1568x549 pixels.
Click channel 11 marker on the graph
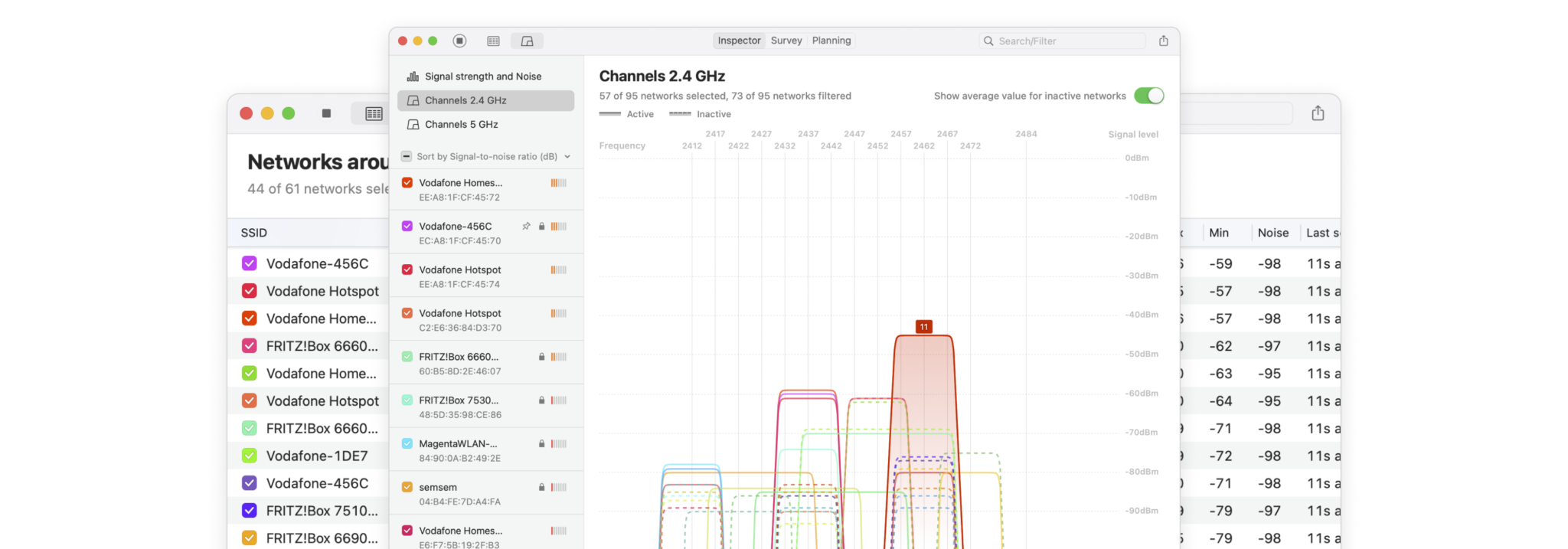coord(924,327)
